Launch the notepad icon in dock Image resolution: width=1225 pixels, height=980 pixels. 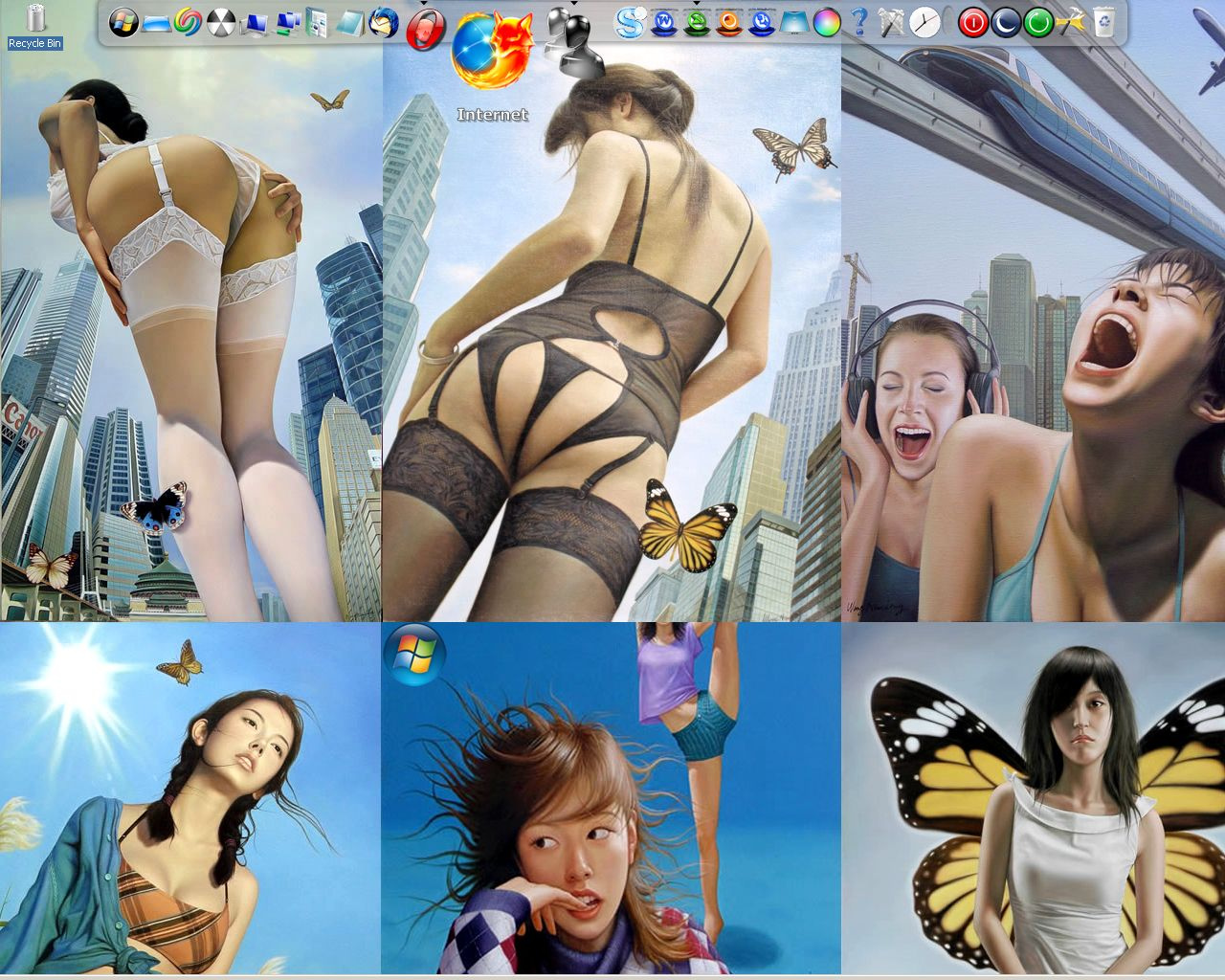click(x=350, y=22)
